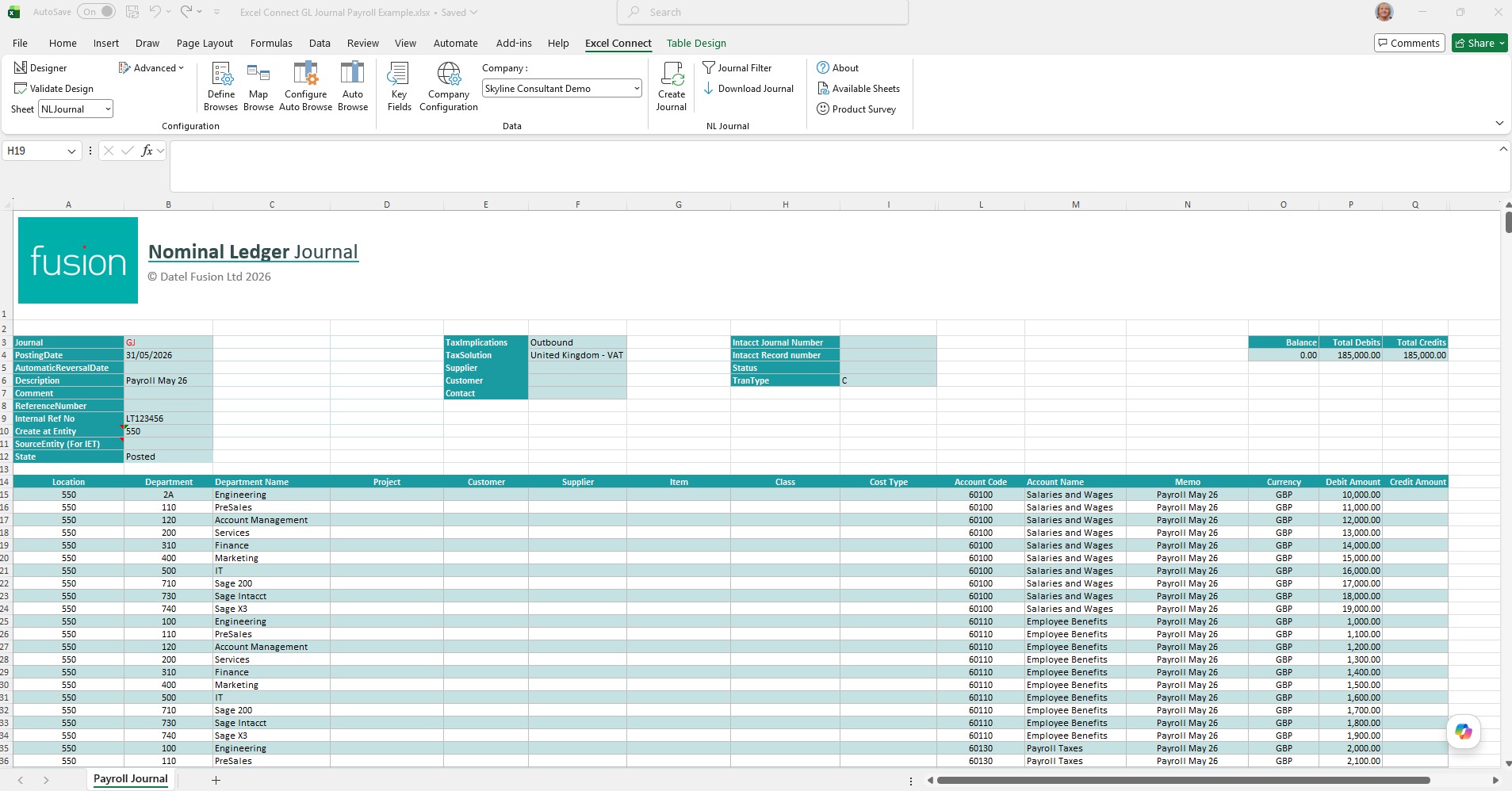
Task: Click the horizontal scrollbar right arrow
Action: coord(1495,781)
